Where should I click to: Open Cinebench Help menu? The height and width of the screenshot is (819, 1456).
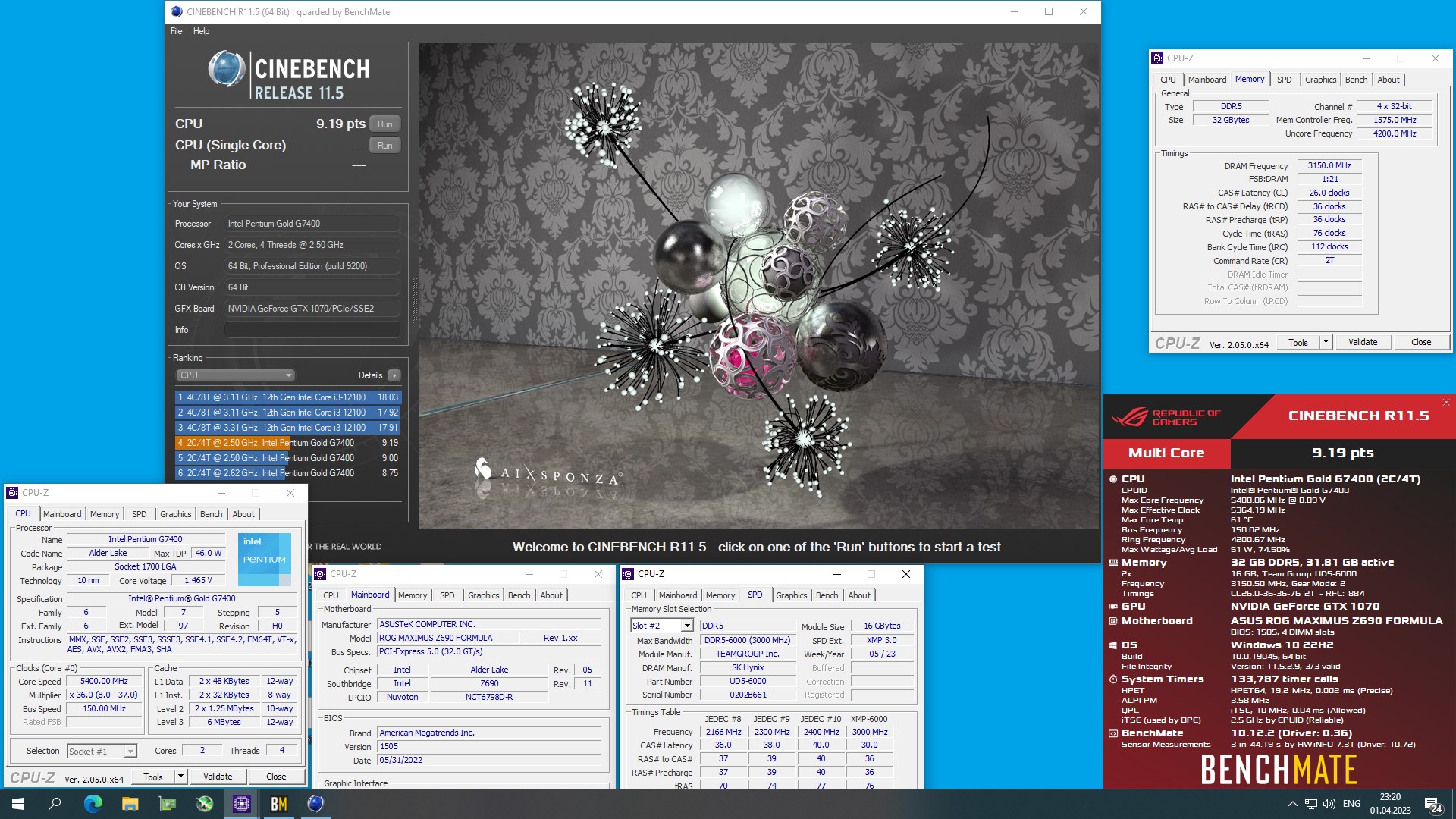coord(201,31)
